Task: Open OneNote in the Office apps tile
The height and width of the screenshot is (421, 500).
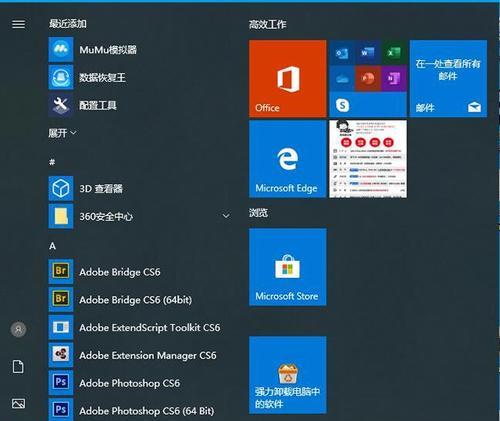Action: [394, 79]
